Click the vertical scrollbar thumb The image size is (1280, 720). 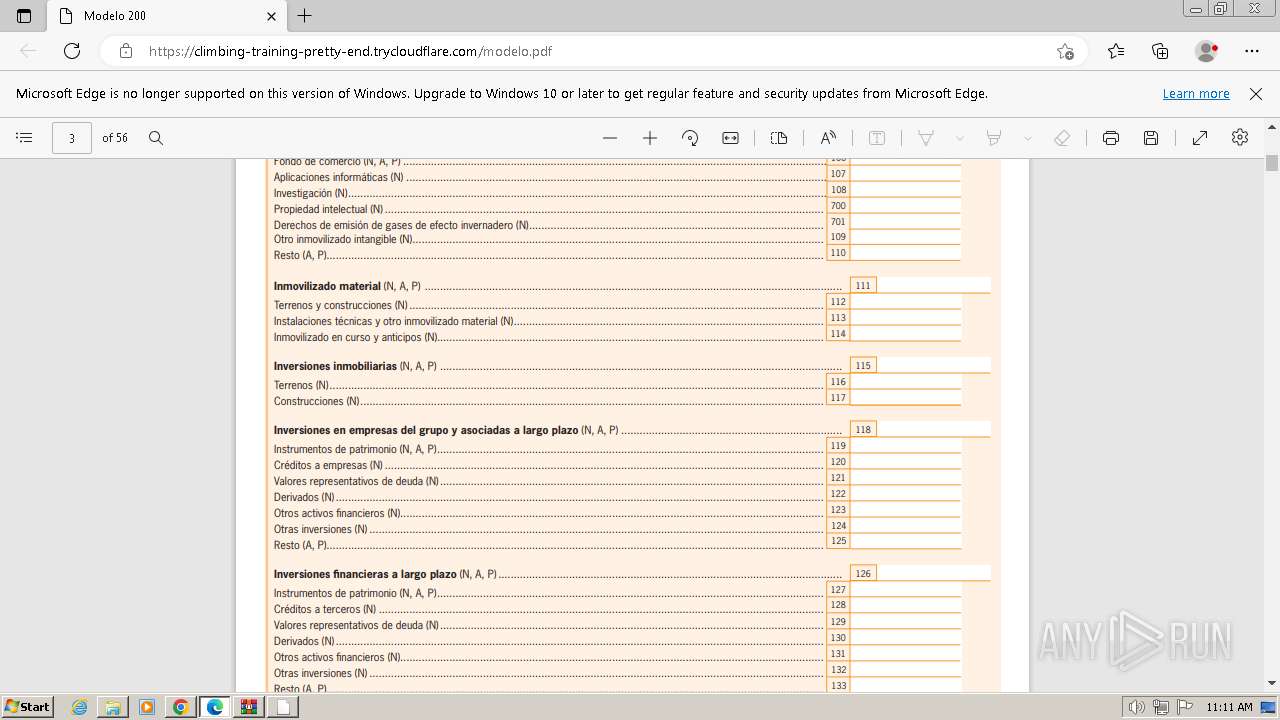[x=1272, y=162]
